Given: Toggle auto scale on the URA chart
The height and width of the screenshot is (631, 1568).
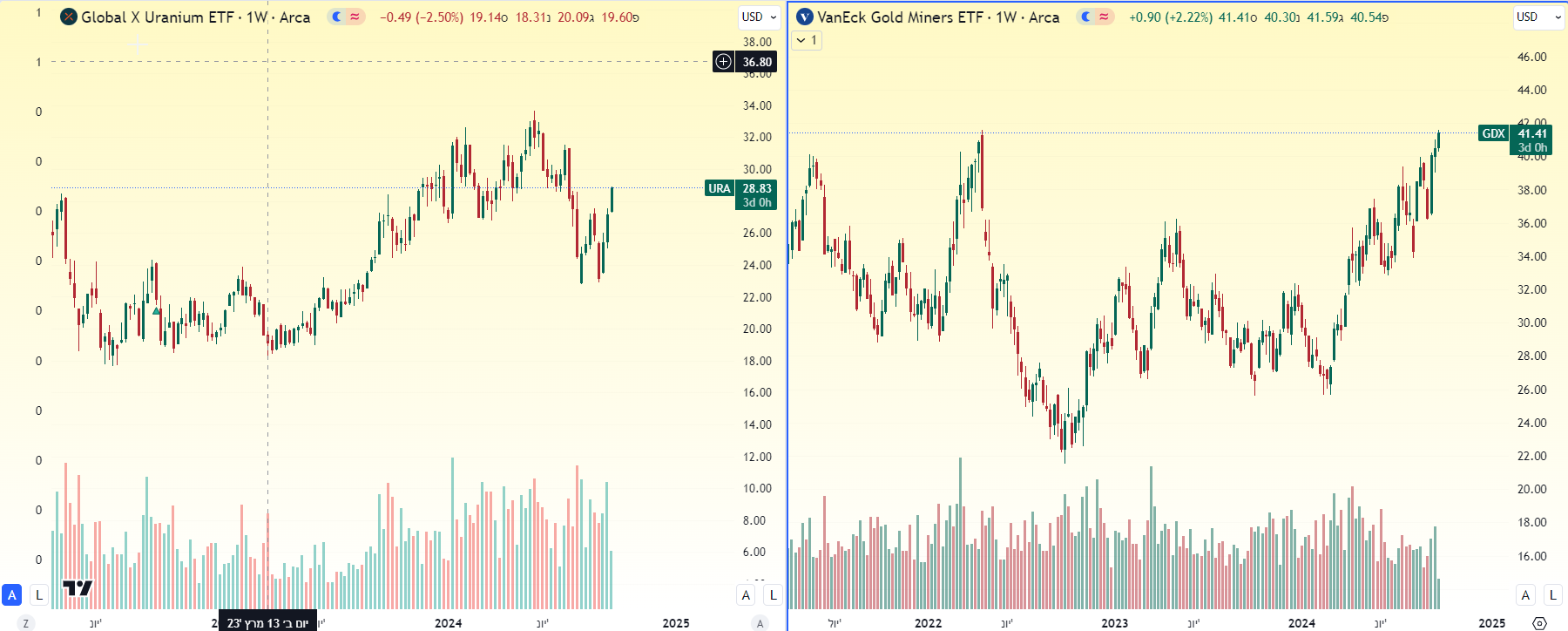Looking at the screenshot, I should click(746, 594).
